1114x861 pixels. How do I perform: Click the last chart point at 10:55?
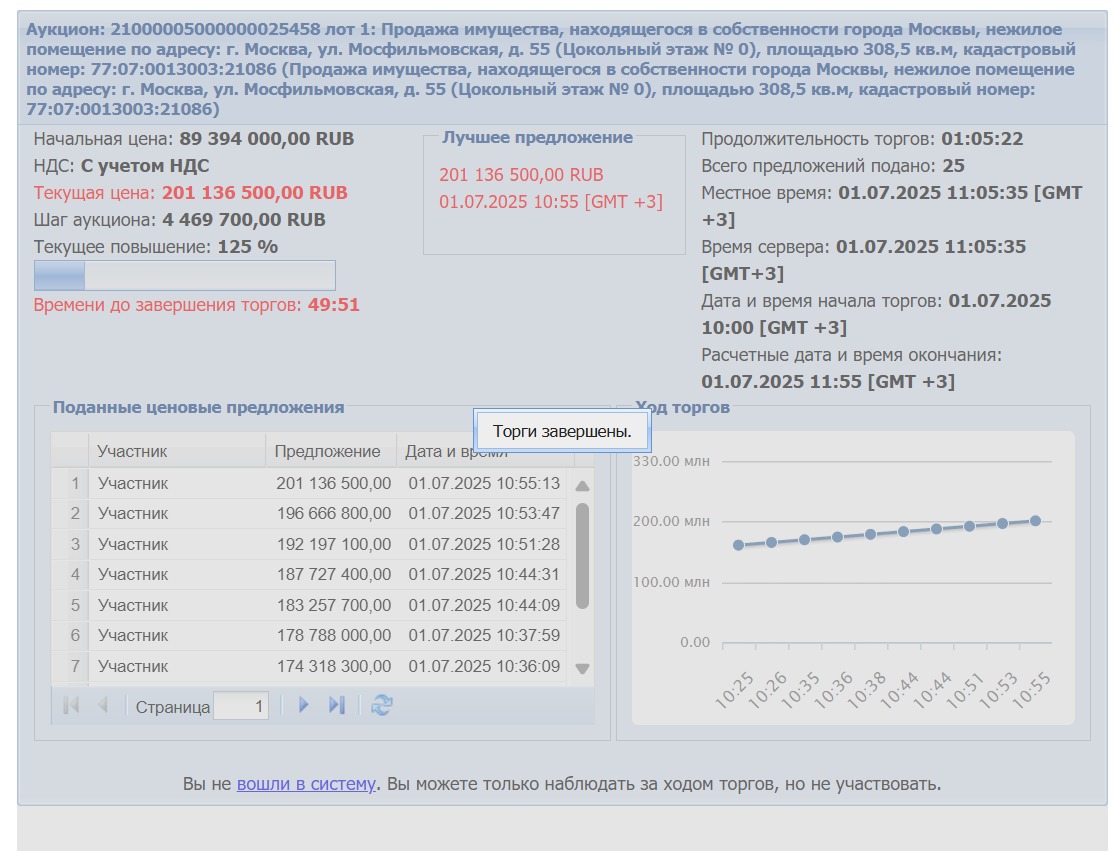click(x=1035, y=521)
